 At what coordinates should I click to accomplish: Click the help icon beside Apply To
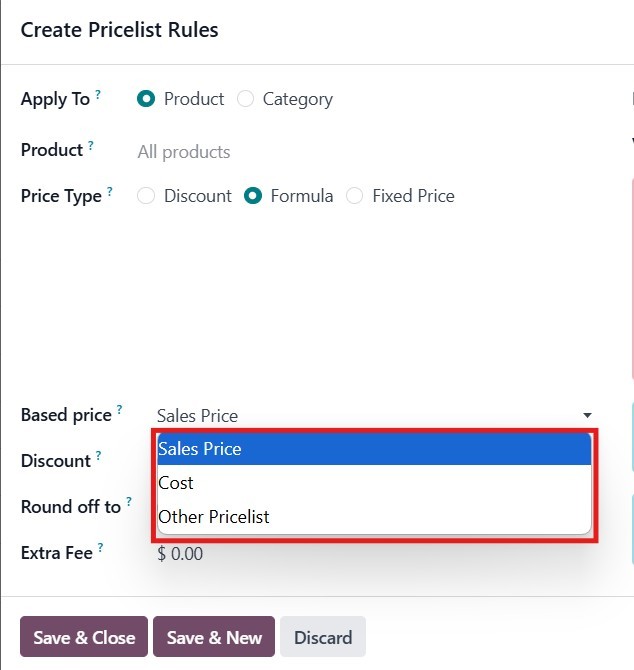coord(99,96)
